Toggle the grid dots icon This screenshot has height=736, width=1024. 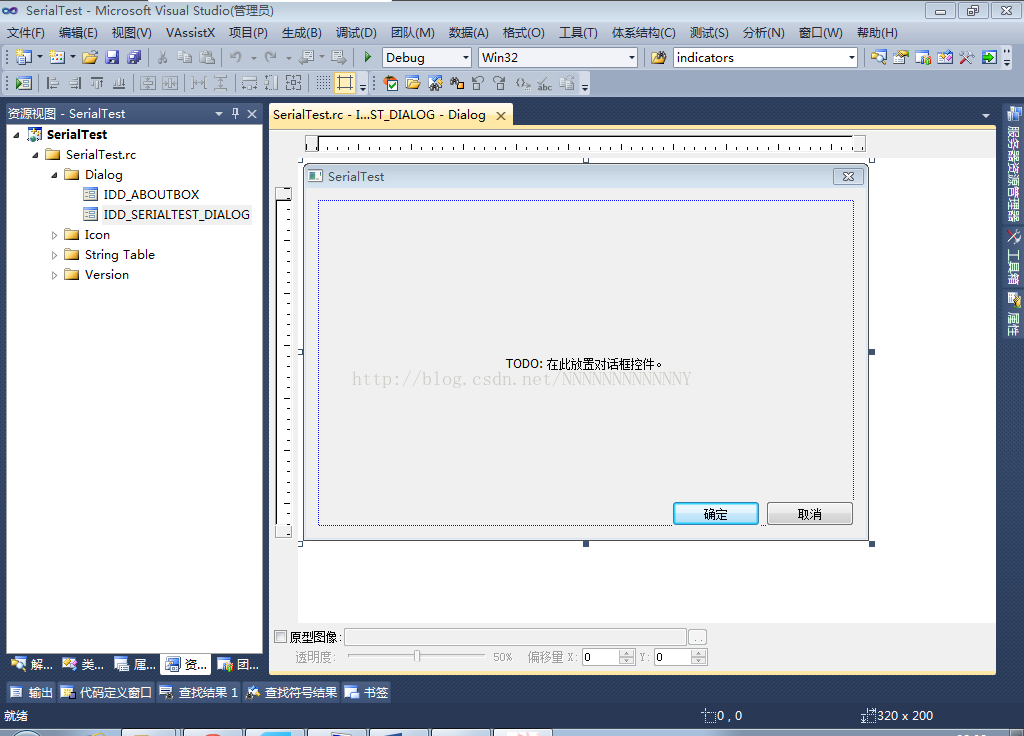tap(323, 83)
